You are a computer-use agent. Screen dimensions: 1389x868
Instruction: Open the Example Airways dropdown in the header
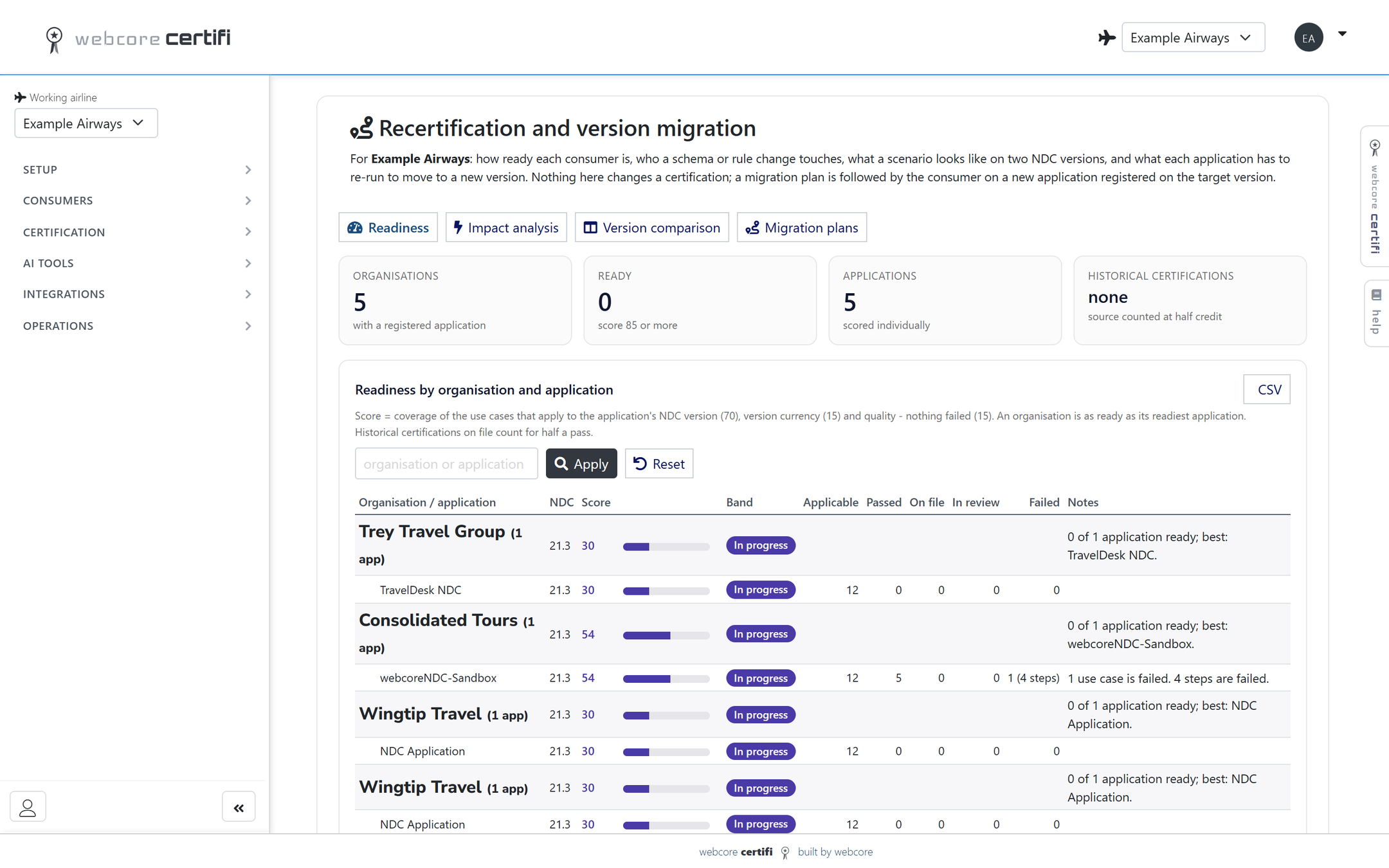tap(1193, 37)
